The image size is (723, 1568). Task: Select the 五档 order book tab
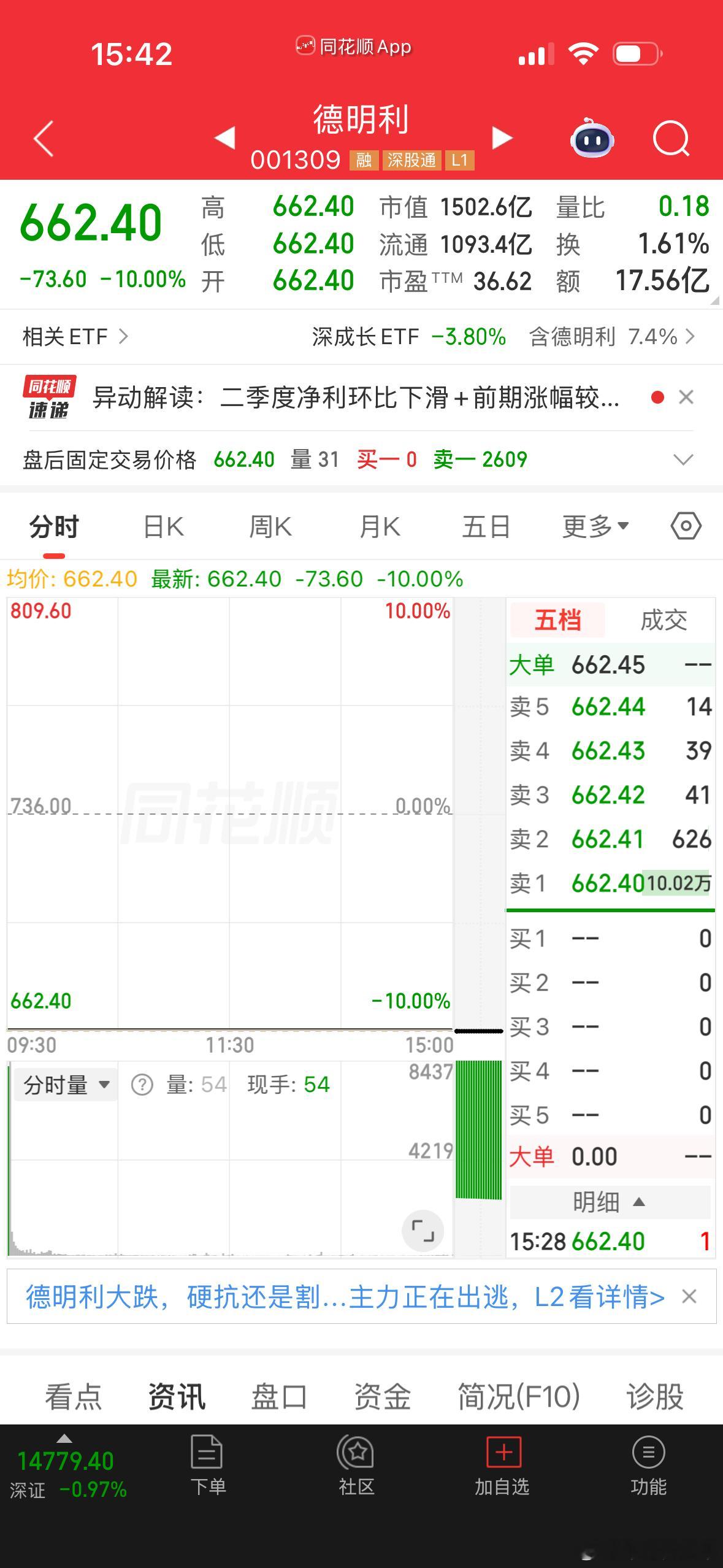point(557,620)
